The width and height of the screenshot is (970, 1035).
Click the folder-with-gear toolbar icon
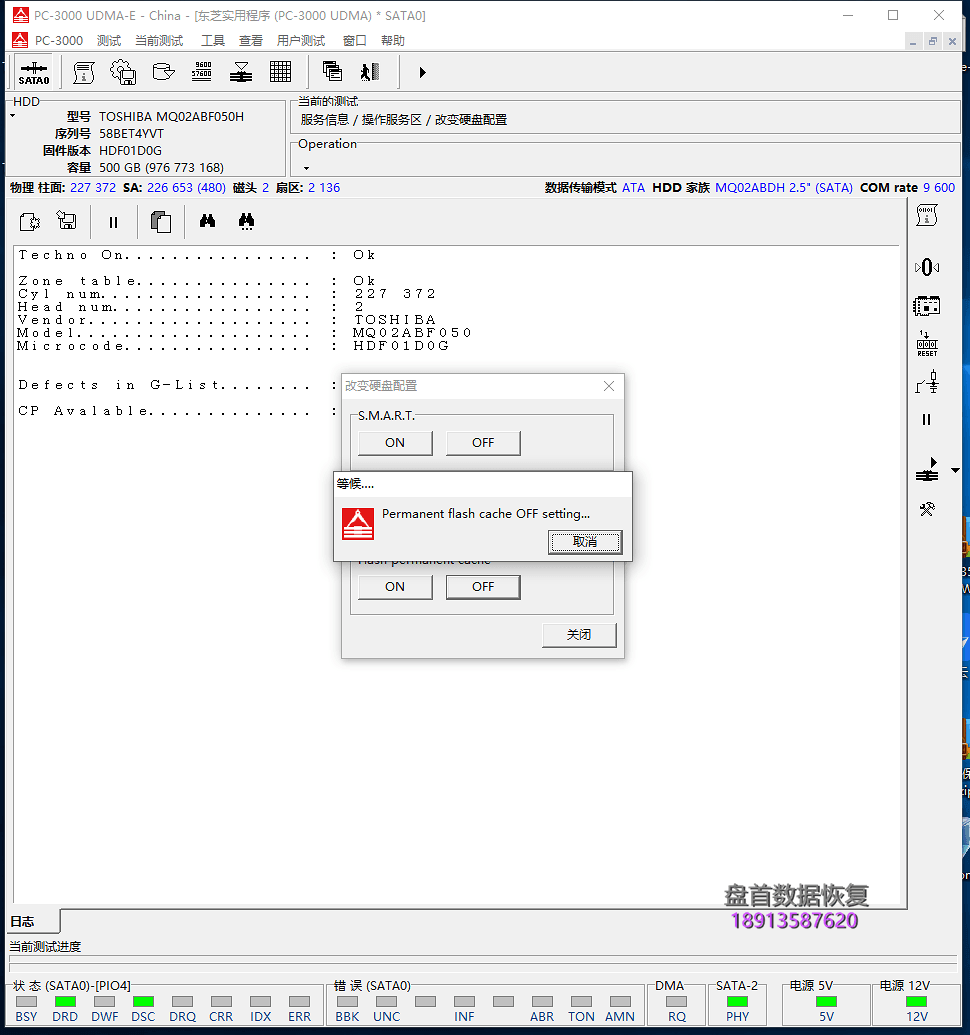point(163,71)
